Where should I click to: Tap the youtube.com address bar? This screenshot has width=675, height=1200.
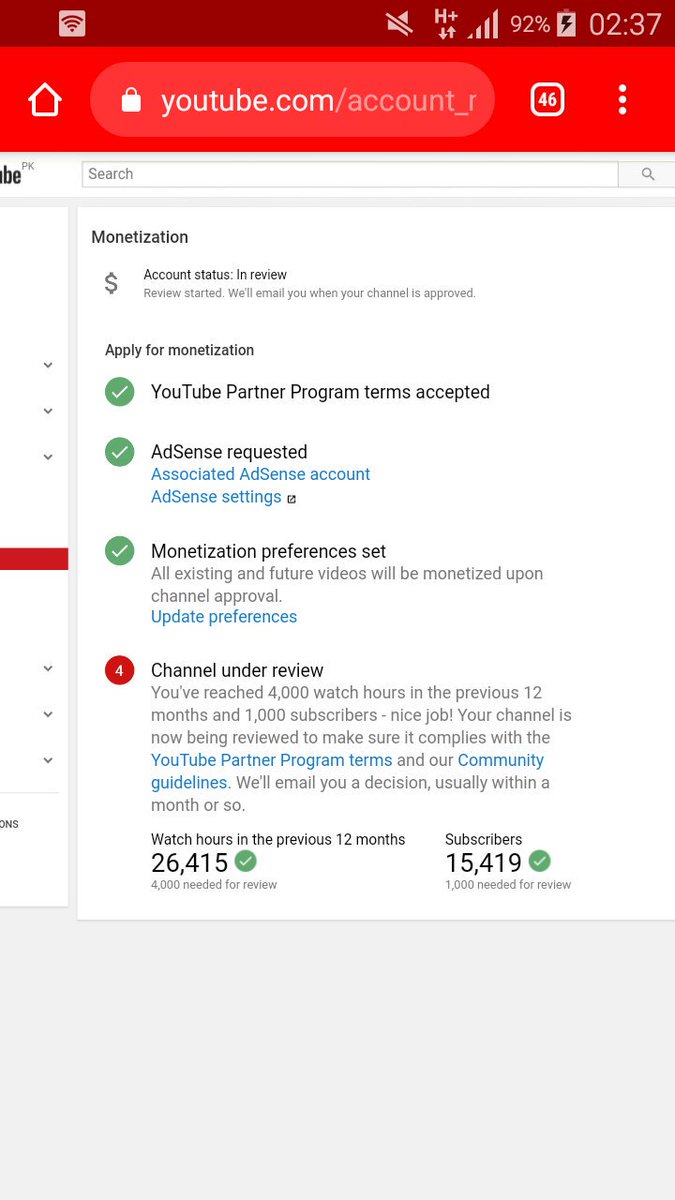click(x=292, y=100)
